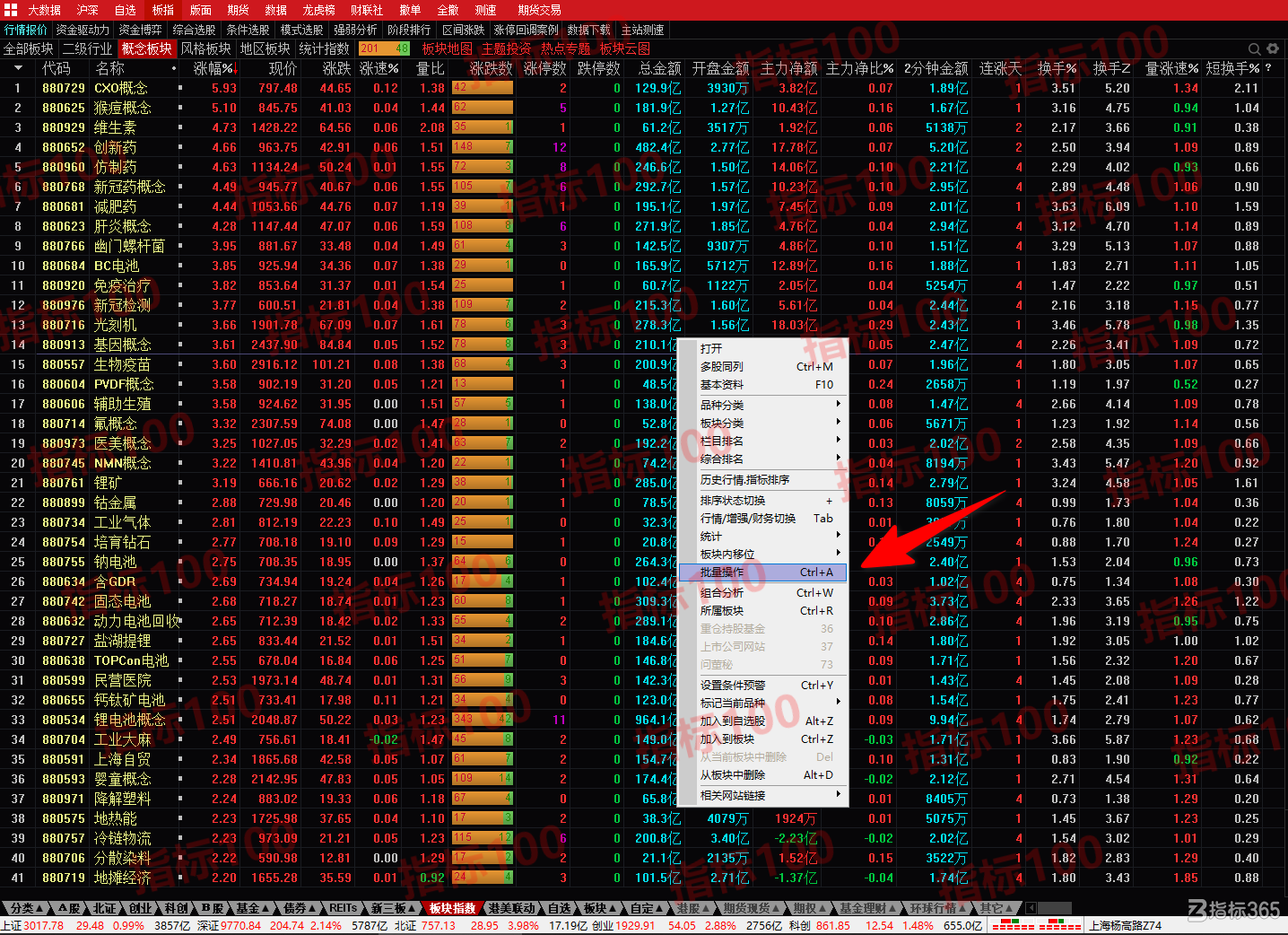Open the 大数据 top menu
This screenshot has height=935, width=1288.
[45, 10]
